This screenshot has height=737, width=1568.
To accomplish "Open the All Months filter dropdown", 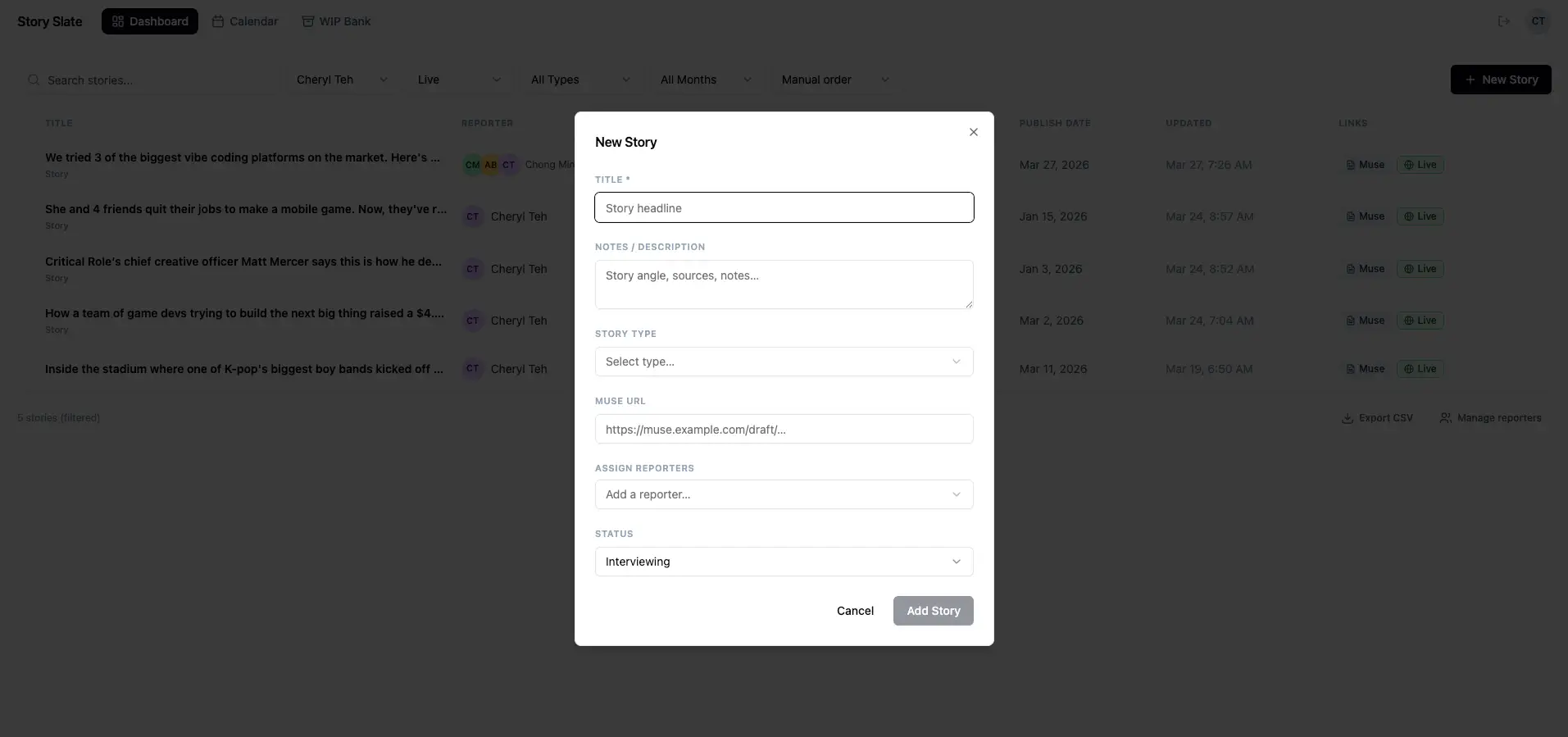I will coord(705,80).
